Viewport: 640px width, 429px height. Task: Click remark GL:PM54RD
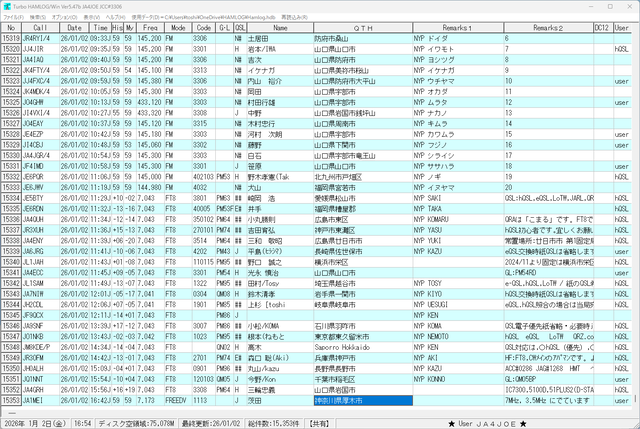coord(521,273)
